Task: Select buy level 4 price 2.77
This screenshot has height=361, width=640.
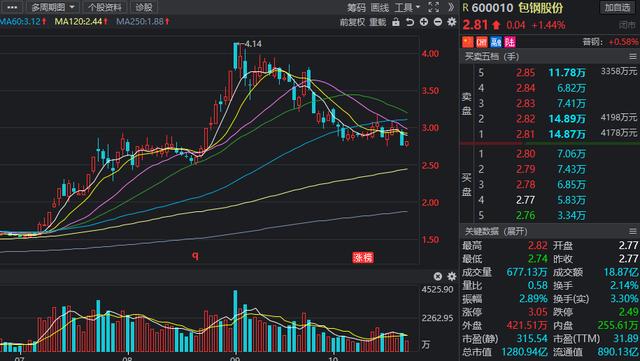Action: coord(525,200)
